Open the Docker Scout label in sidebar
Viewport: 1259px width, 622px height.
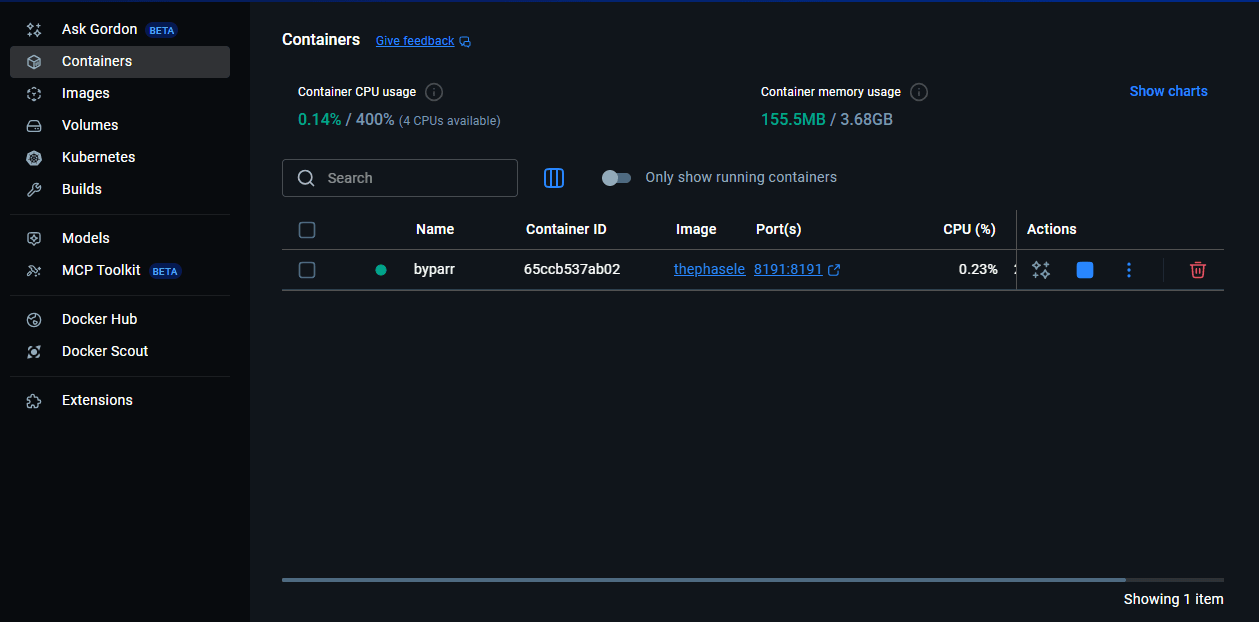[x=105, y=351]
